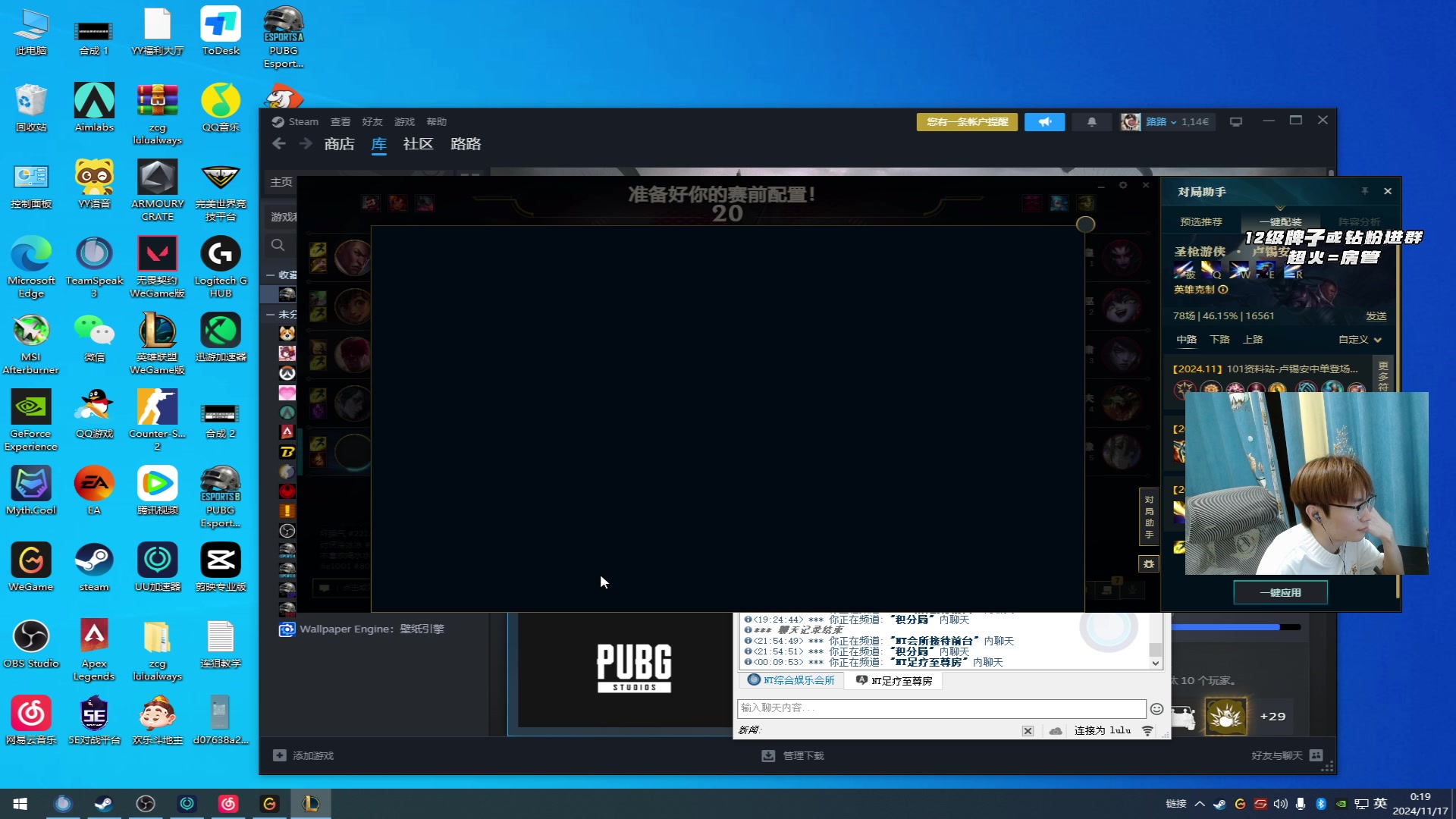Open 管理下载 in the Steam bottom bar

pyautogui.click(x=792, y=755)
